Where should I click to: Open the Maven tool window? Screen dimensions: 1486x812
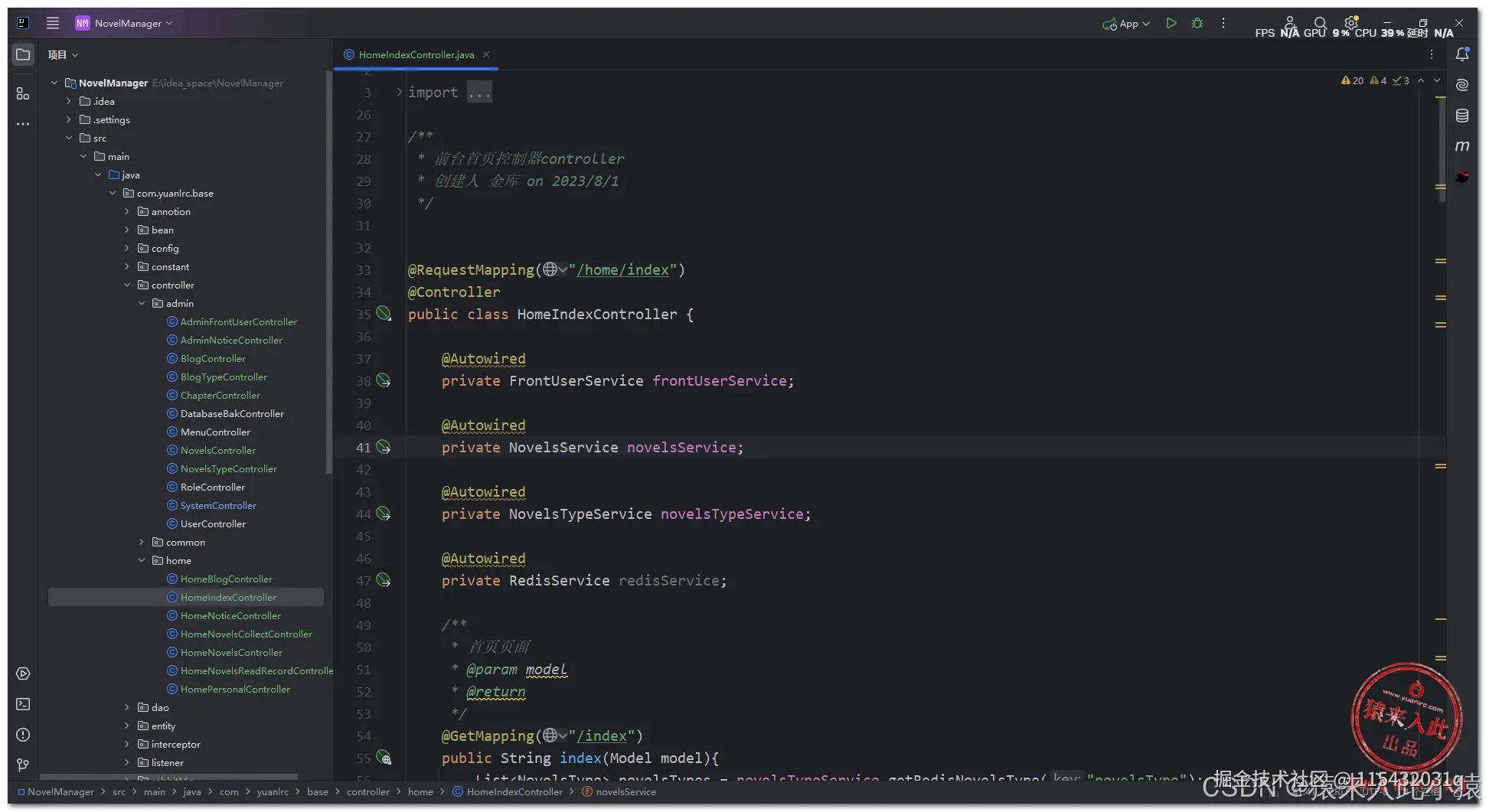tap(1462, 146)
